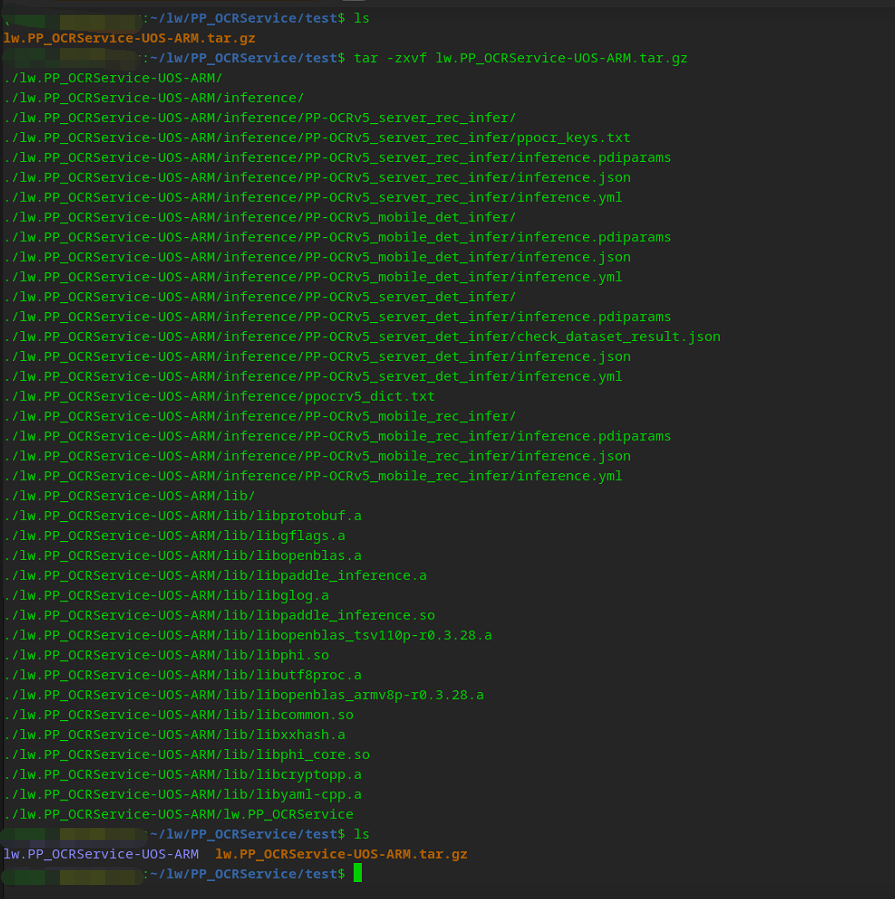Click the blue lw.PP_OCRService-UOS-ARM directory in final ls

click(101, 854)
